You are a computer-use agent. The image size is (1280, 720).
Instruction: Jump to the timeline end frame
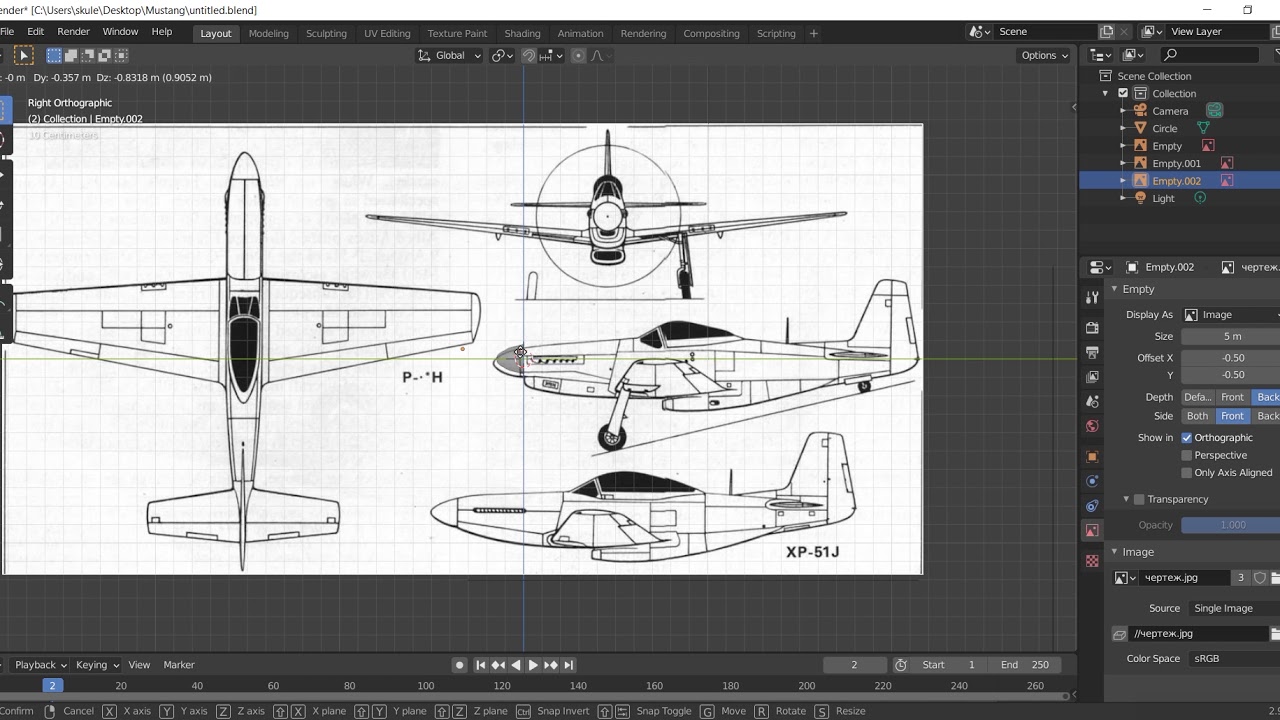click(x=569, y=665)
